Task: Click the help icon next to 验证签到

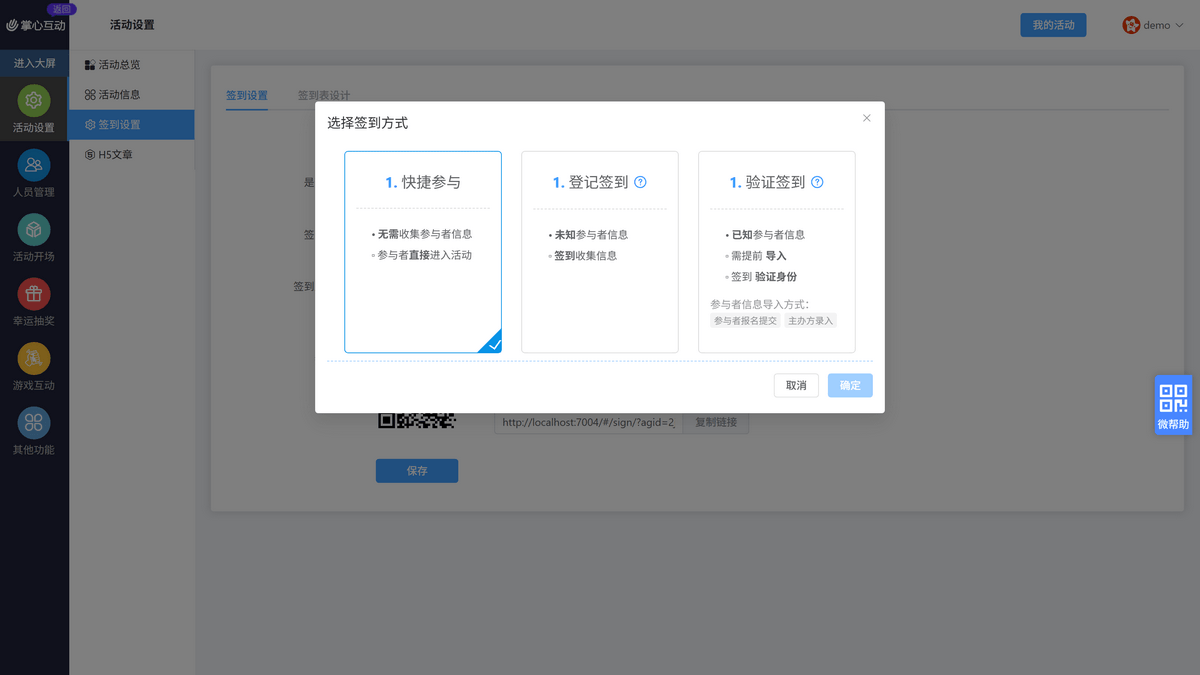Action: [x=817, y=182]
